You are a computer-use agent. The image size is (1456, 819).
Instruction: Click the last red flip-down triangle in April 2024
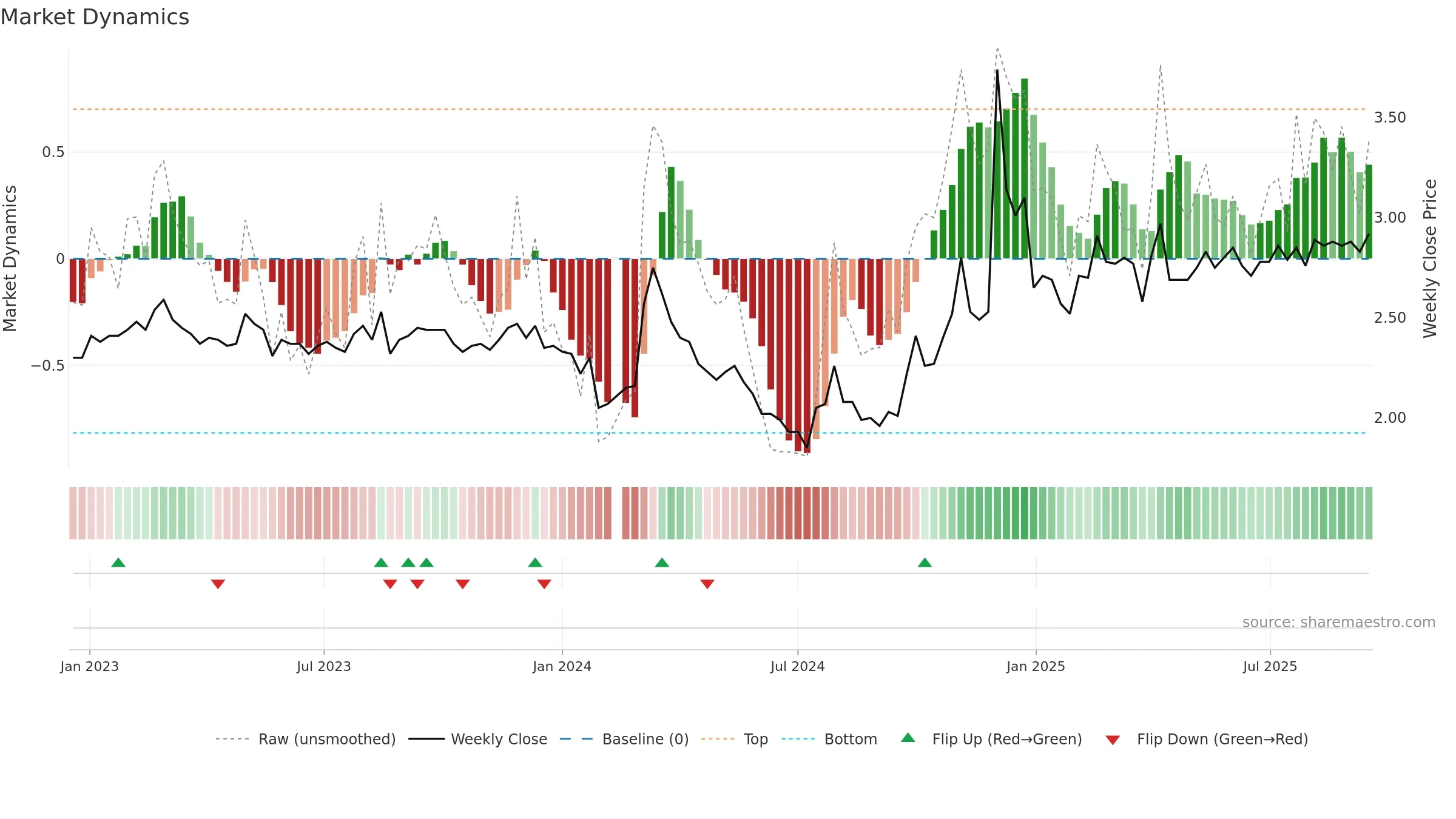point(707,584)
